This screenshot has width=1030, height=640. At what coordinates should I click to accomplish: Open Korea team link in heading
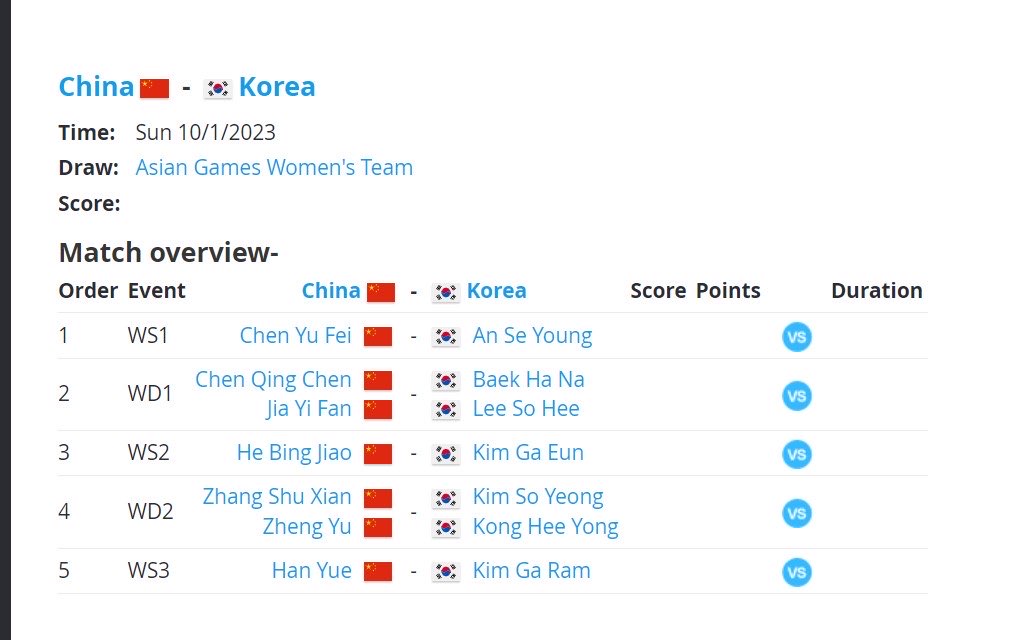(x=277, y=87)
